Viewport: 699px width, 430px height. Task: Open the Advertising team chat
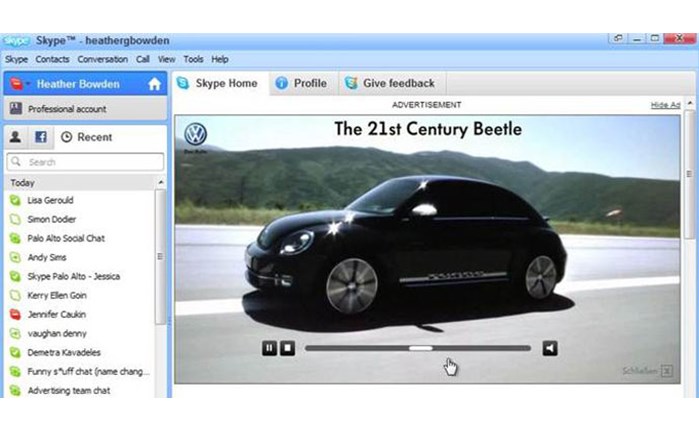click(69, 391)
